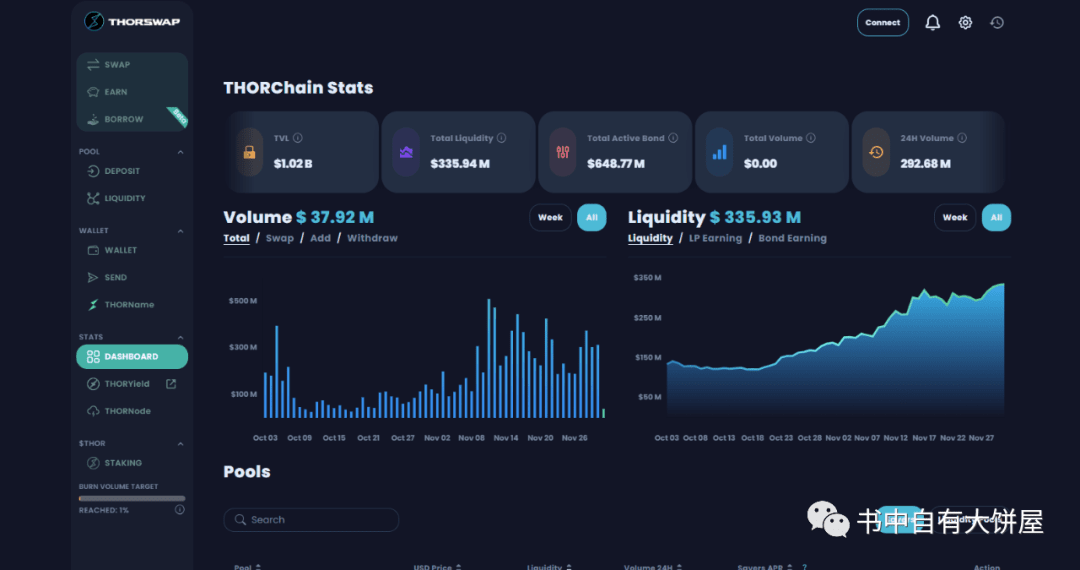Select Dashboard in sidebar
This screenshot has height=570, width=1080.
(132, 357)
